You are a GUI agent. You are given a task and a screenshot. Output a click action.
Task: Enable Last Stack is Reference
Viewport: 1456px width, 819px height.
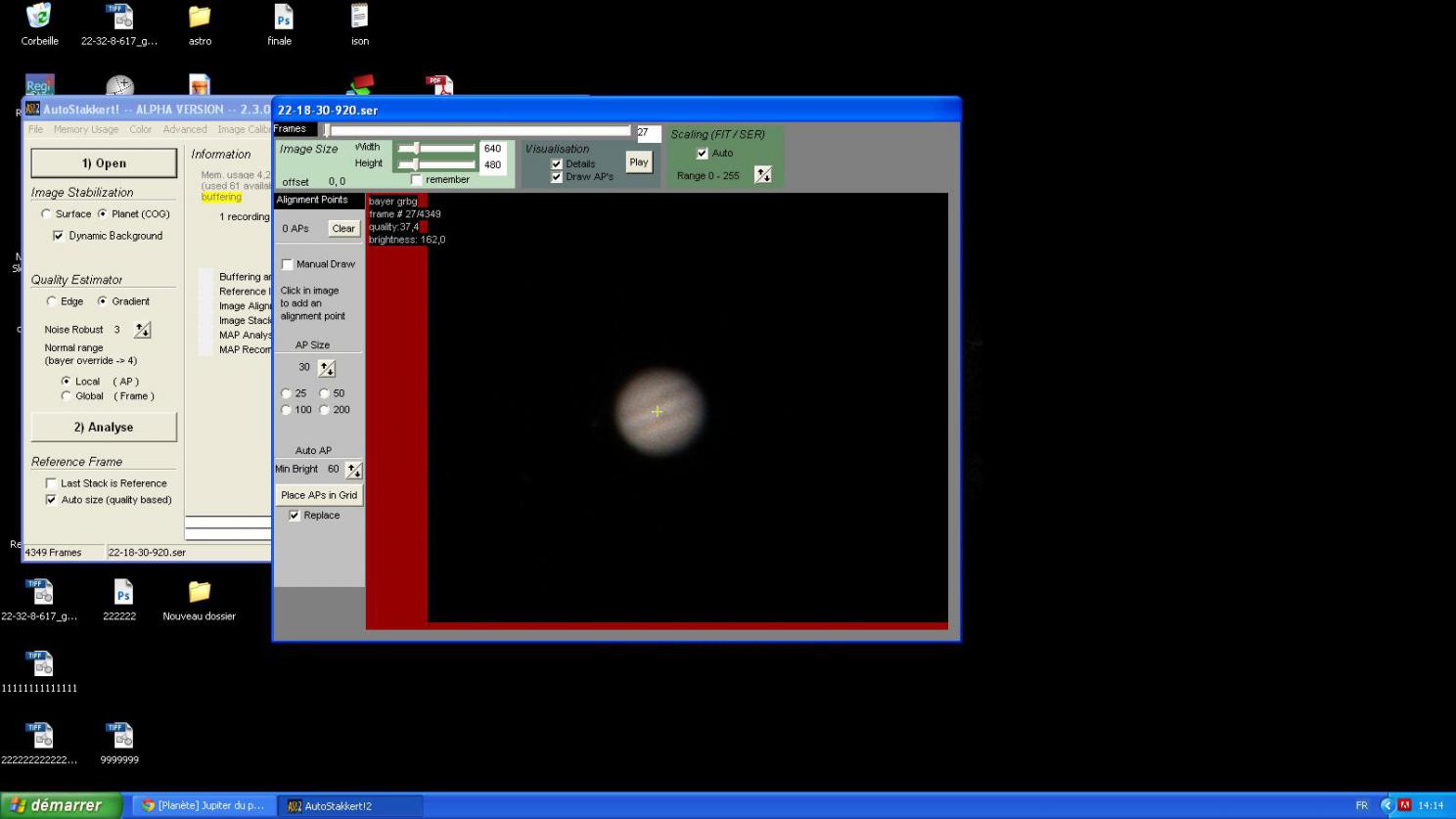pos(51,483)
